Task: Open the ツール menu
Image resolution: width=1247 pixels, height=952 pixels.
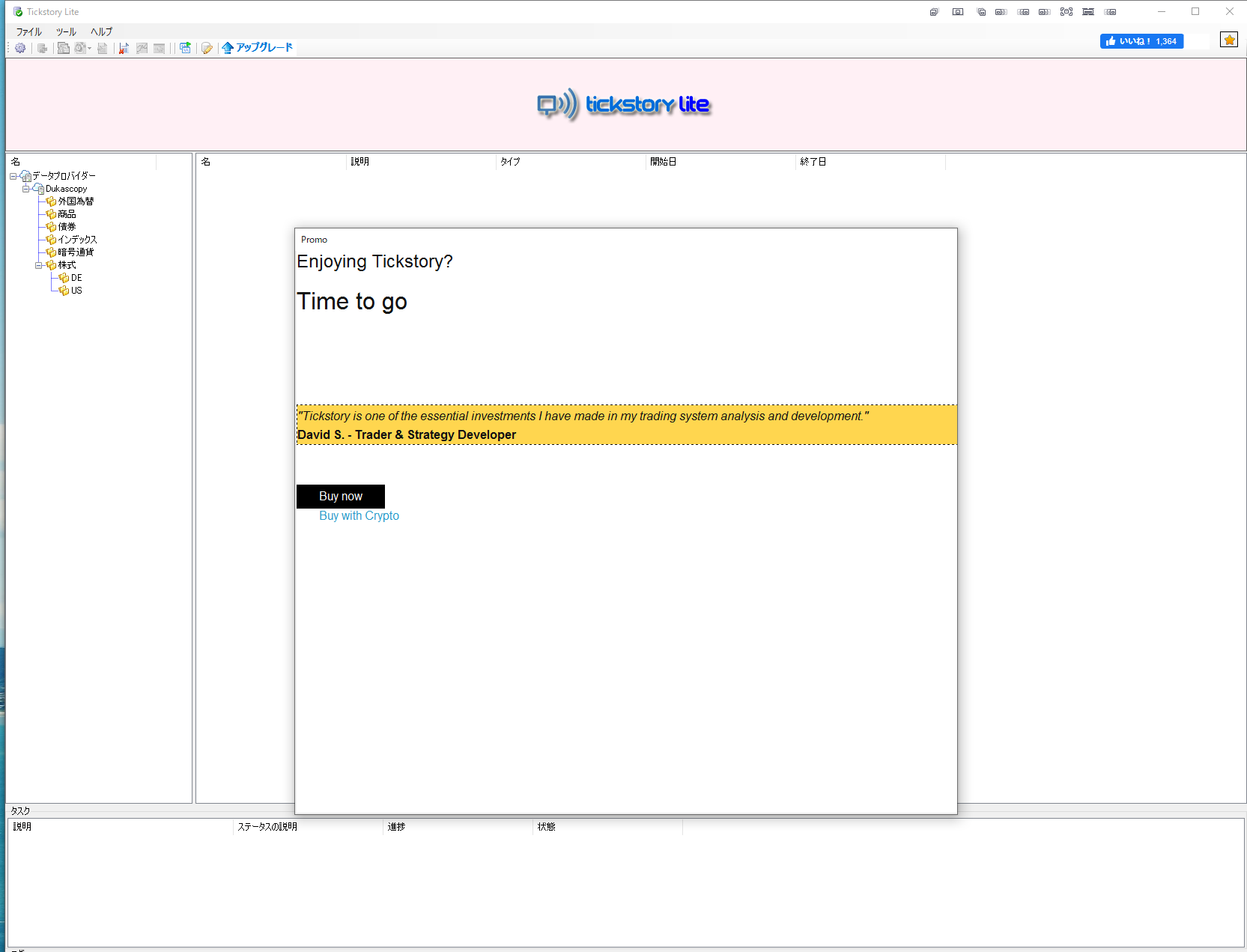Action: point(66,31)
